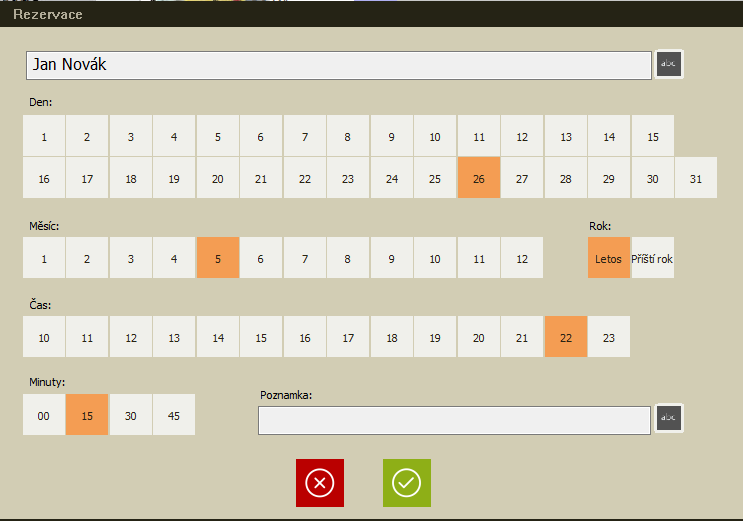Set hour to 10 under Čas

point(44,338)
